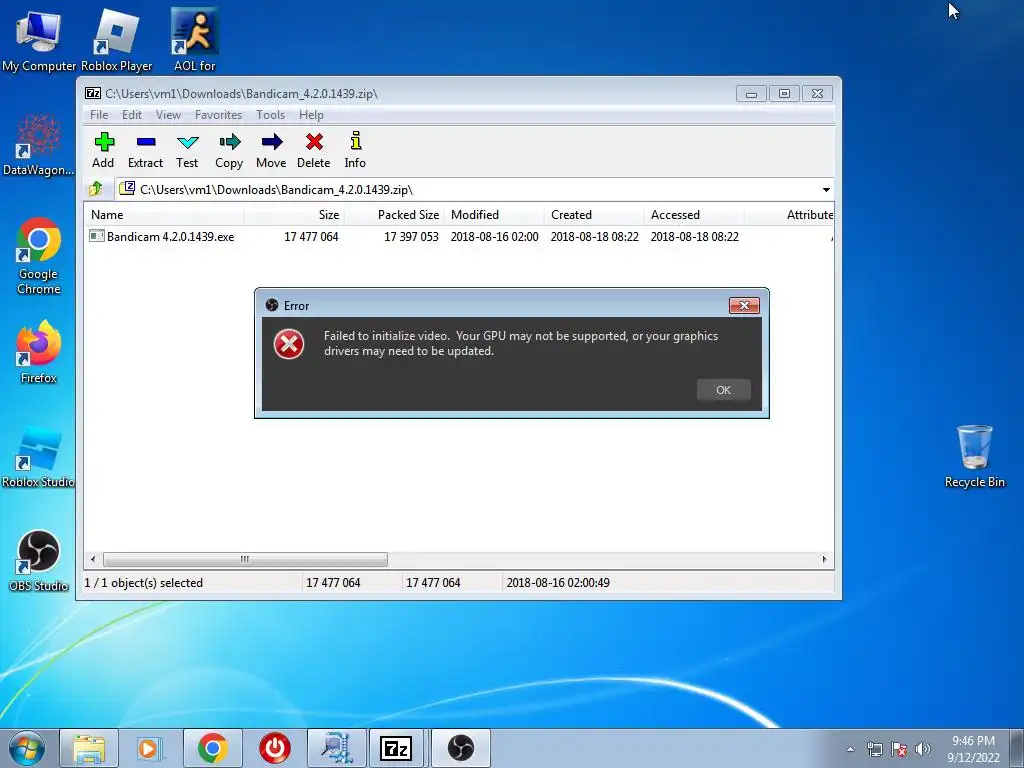Select the Move toolbar icon
Screen dimensions: 1024x768
click(x=271, y=150)
